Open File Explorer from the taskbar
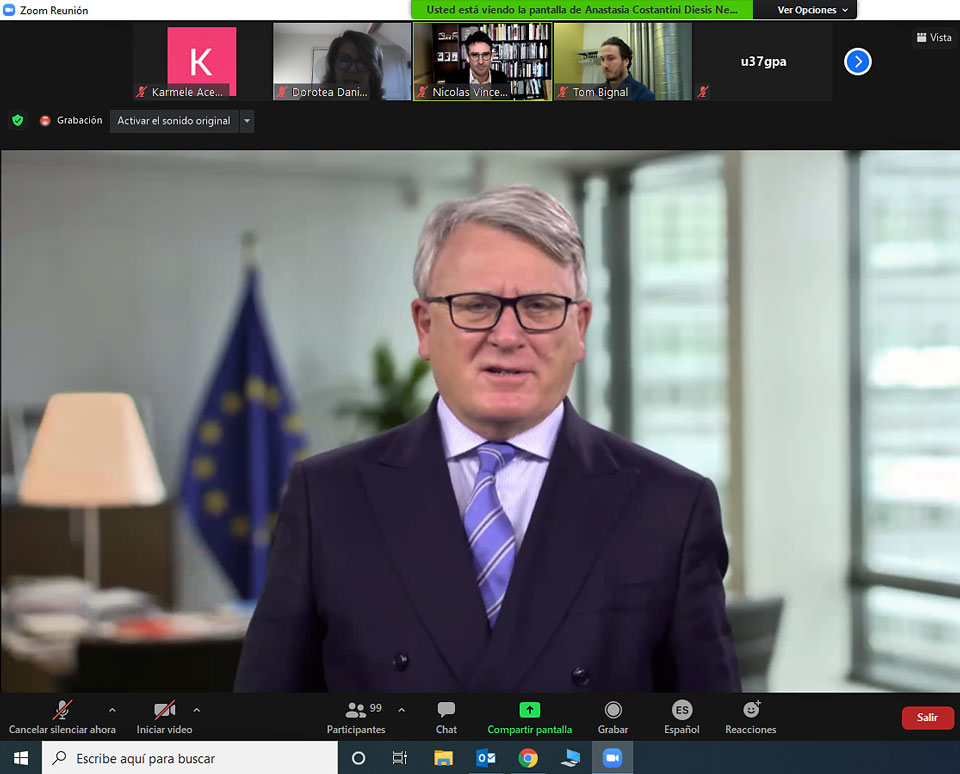This screenshot has height=774, width=960. pyautogui.click(x=443, y=758)
